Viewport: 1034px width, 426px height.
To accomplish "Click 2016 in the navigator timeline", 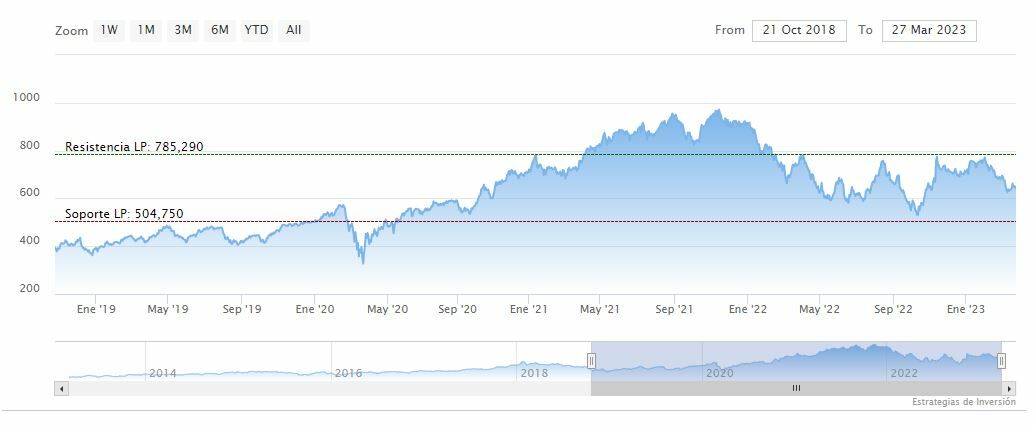I will click(348, 373).
